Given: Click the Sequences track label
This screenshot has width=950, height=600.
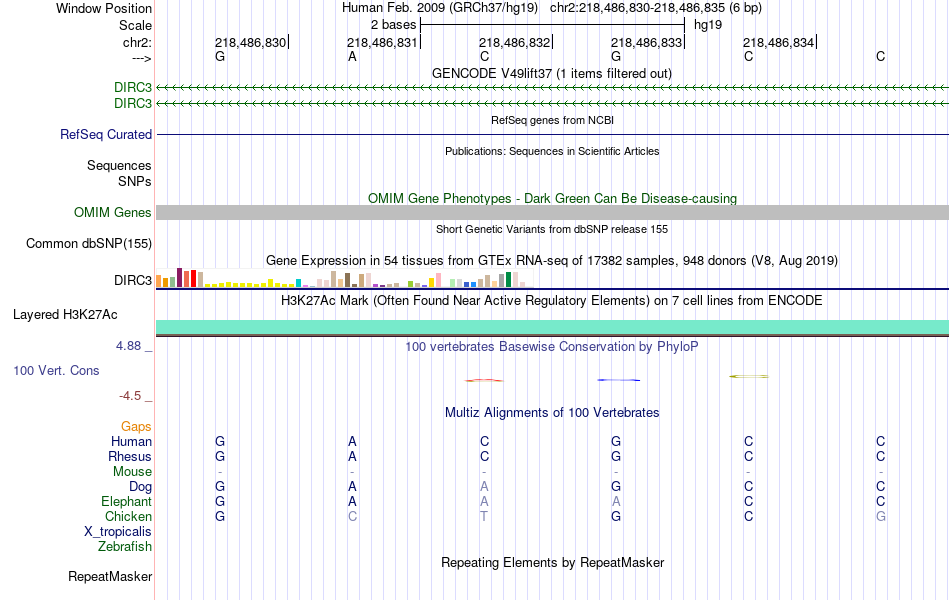Looking at the screenshot, I should [x=119, y=165].
